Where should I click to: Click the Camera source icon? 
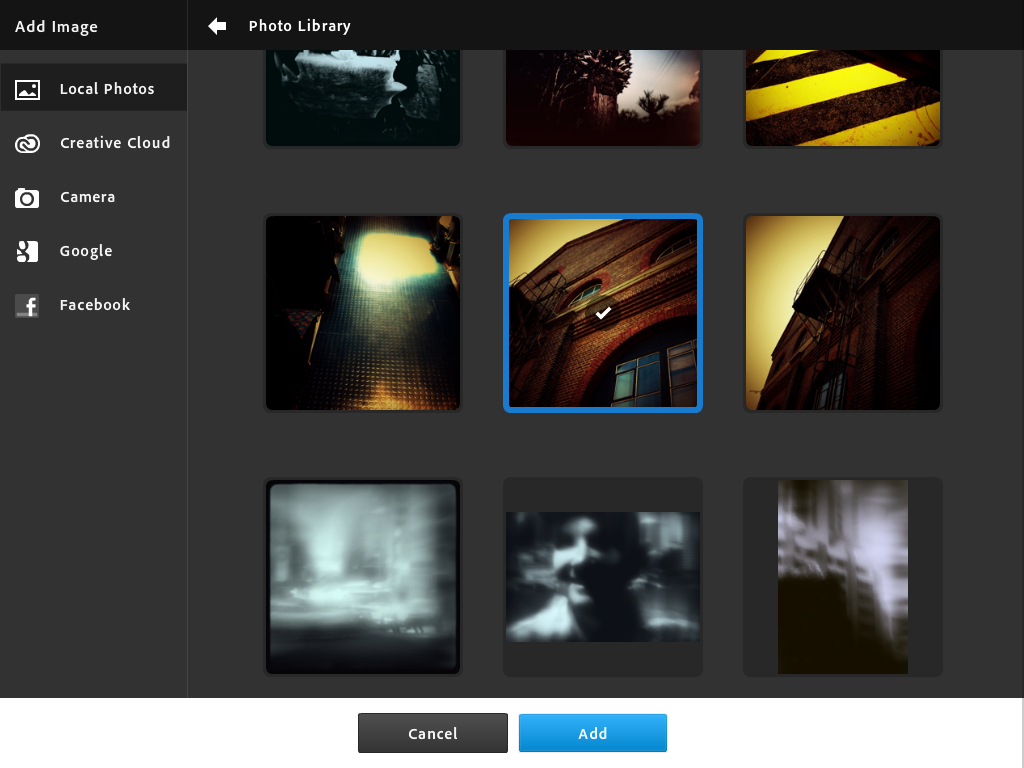(27, 198)
